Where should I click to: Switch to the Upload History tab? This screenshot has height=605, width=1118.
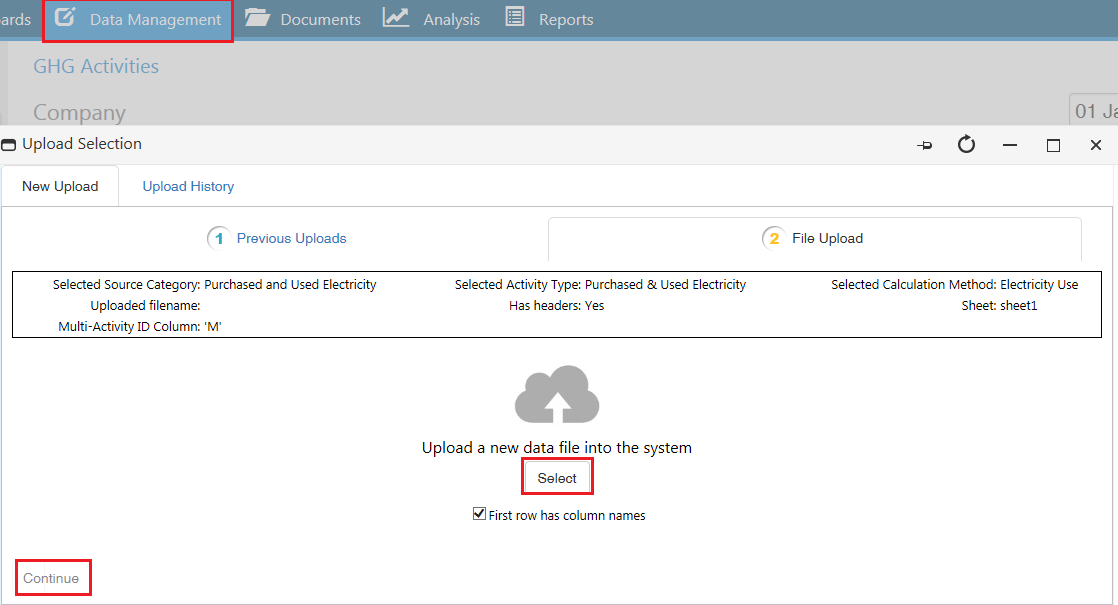tap(187, 186)
